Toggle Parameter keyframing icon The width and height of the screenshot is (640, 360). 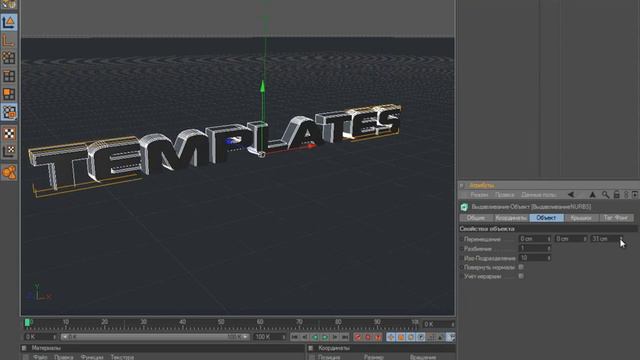[x=421, y=337]
